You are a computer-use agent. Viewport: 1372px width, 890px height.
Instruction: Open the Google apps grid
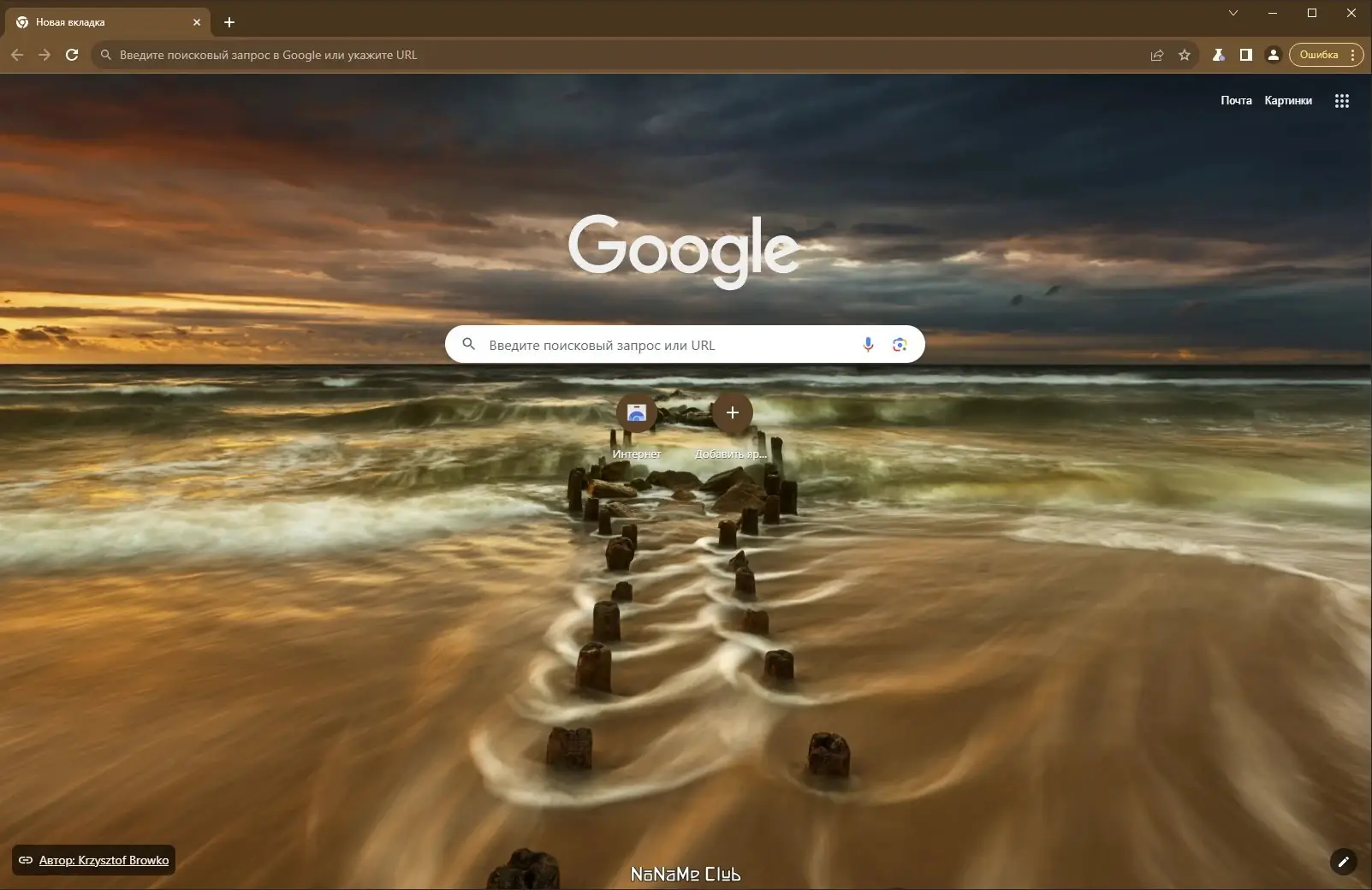tap(1341, 100)
